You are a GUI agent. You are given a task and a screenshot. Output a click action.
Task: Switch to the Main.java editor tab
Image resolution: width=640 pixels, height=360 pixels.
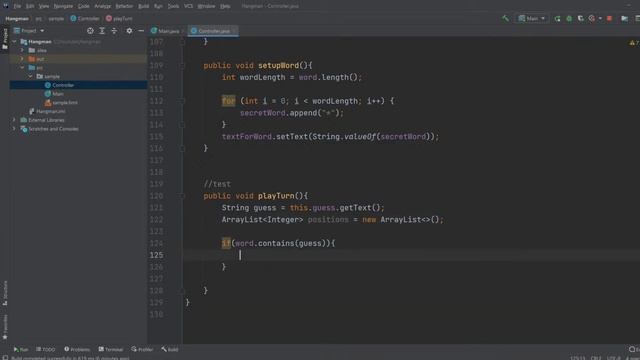coord(165,31)
